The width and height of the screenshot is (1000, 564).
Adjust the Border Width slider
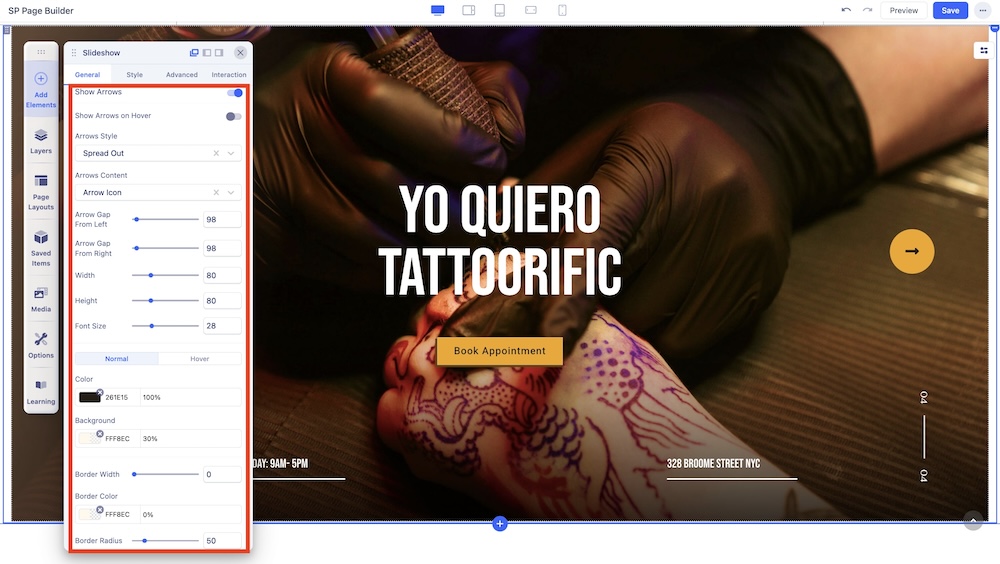(x=165, y=474)
